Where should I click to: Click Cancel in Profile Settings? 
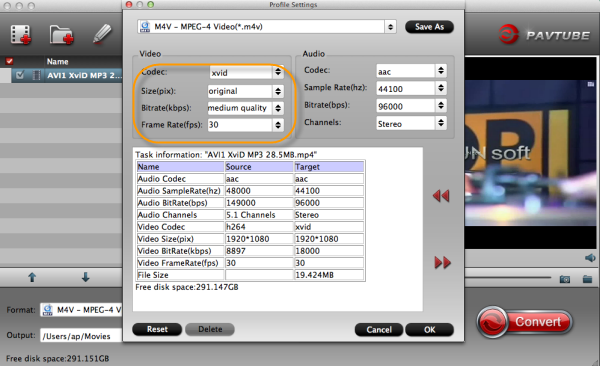point(379,330)
